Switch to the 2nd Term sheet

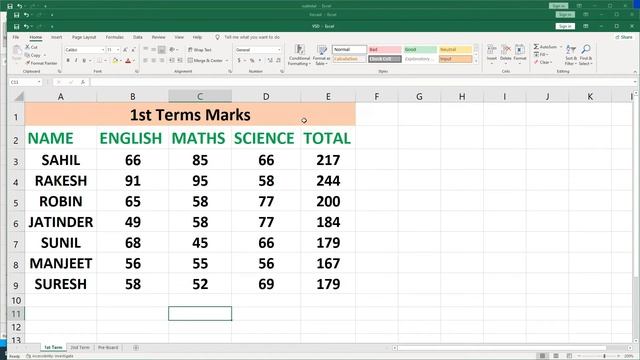[x=80, y=348]
